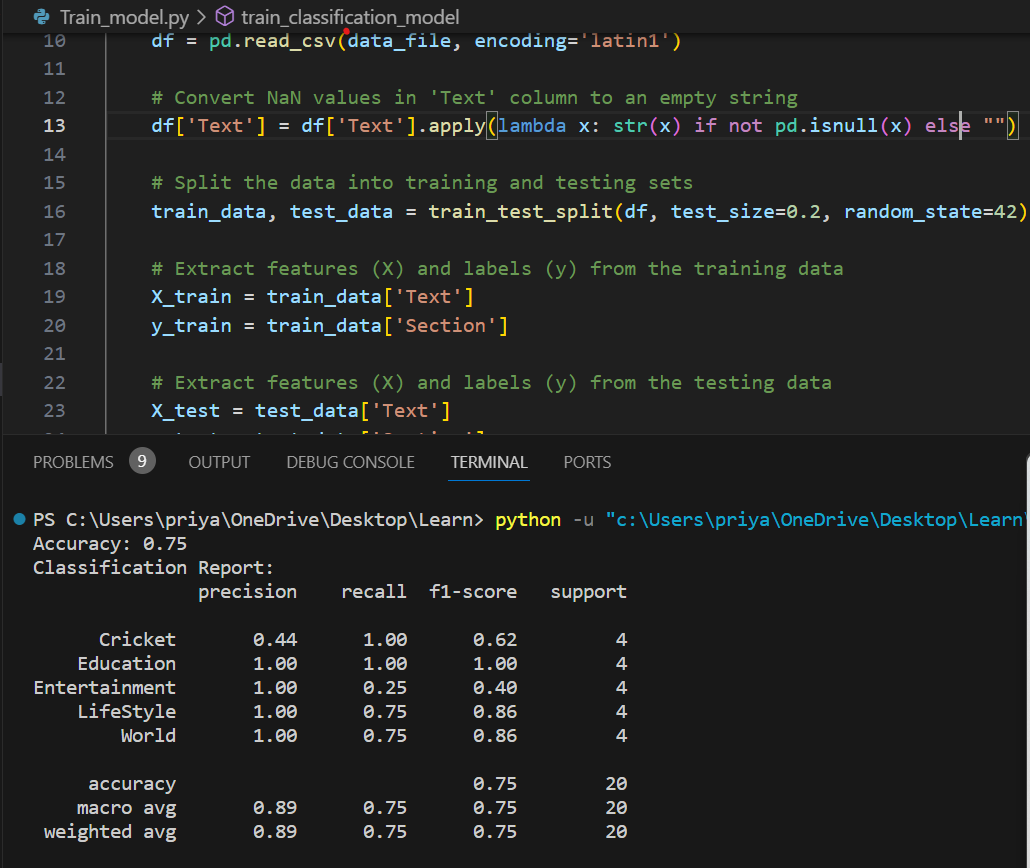Click 'Classification Report:' terminal line
The height and width of the screenshot is (868, 1030).
click(153, 568)
